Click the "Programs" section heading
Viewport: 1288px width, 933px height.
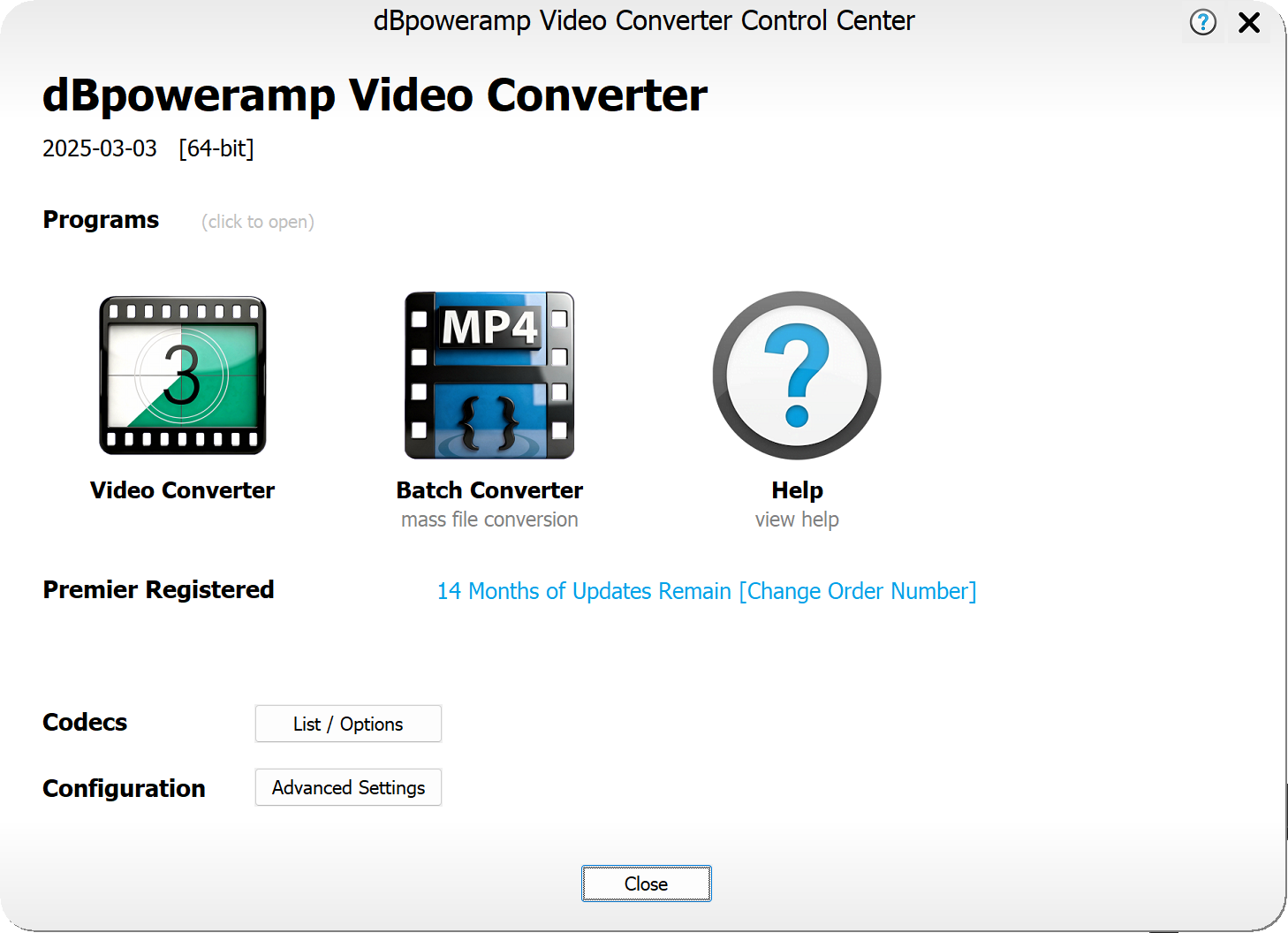[x=101, y=220]
